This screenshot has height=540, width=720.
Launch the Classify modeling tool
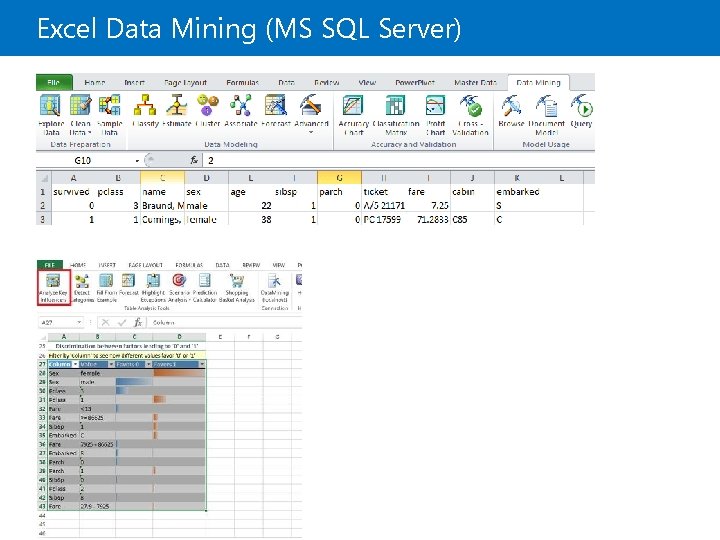[x=145, y=111]
